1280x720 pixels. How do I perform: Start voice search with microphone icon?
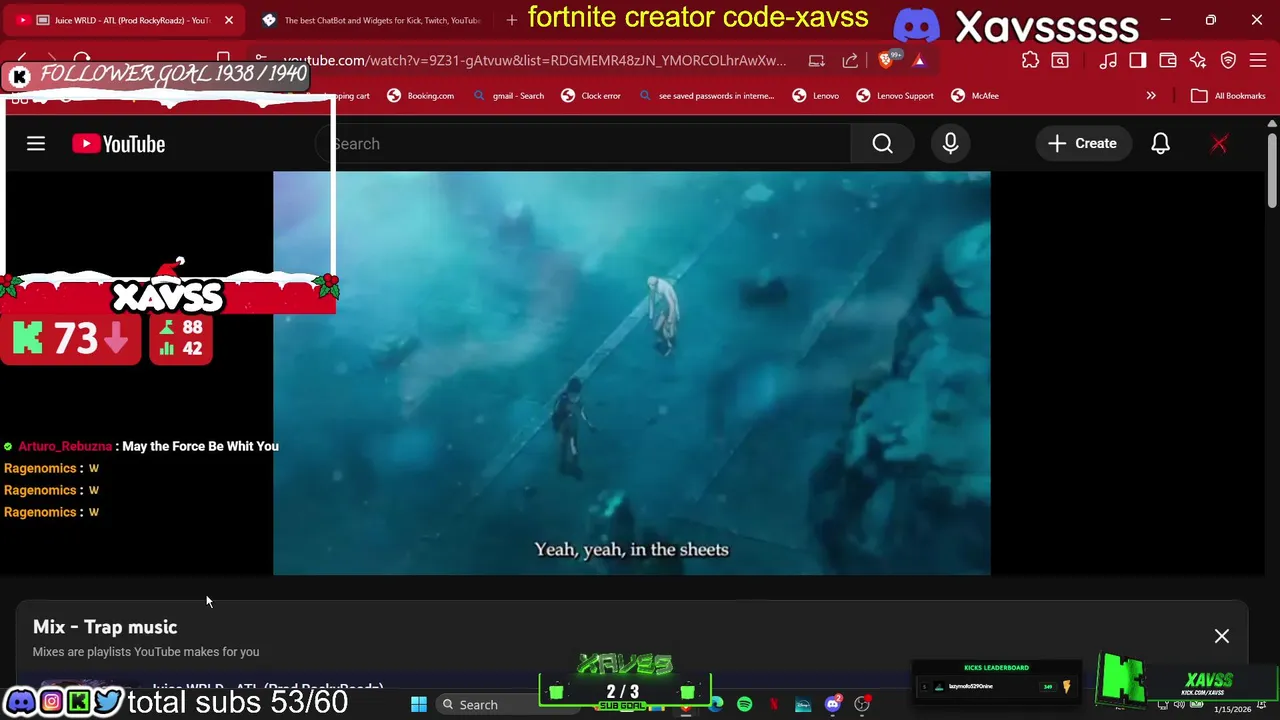[950, 144]
